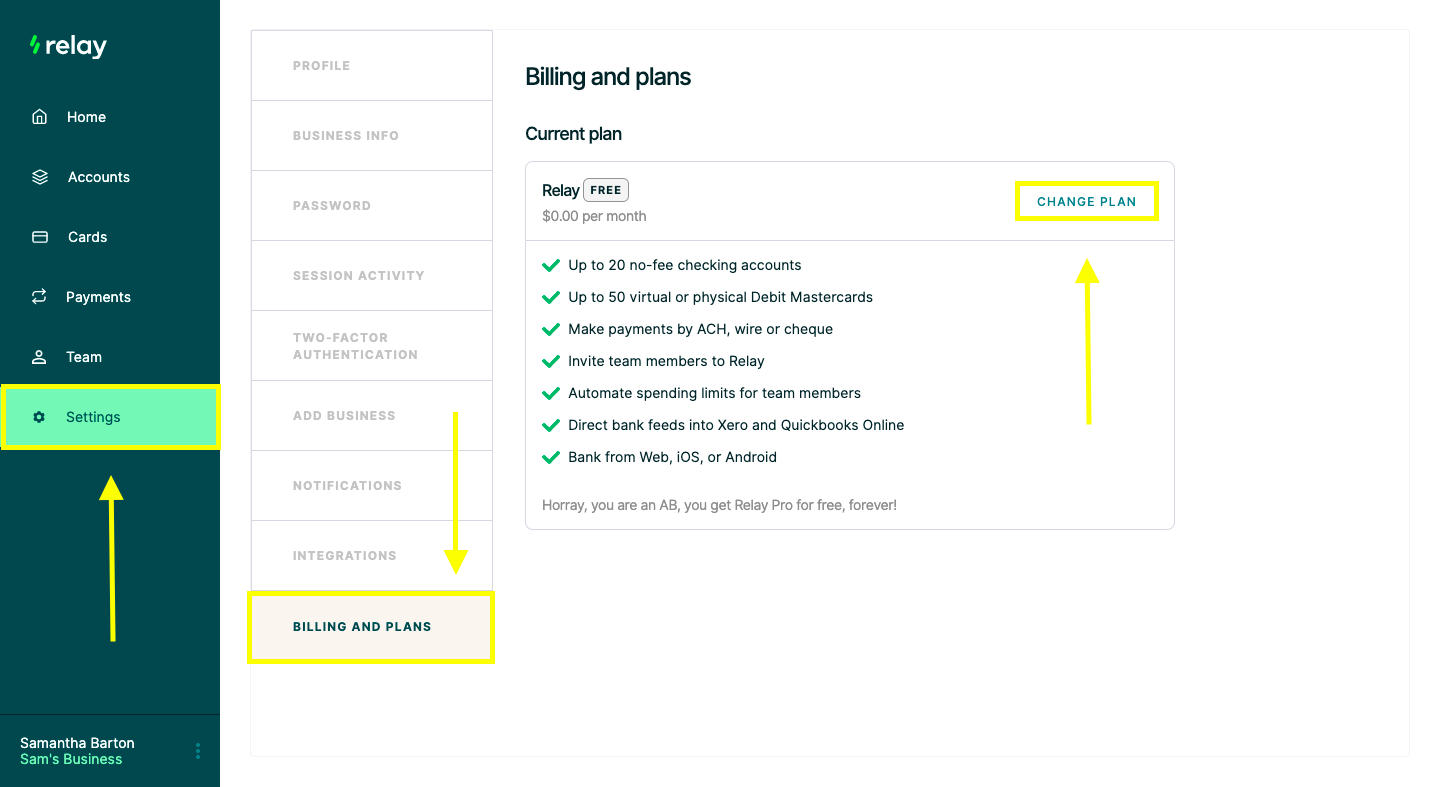The image size is (1440, 787).
Task: Switch to the Notifications tab
Action: (372, 486)
